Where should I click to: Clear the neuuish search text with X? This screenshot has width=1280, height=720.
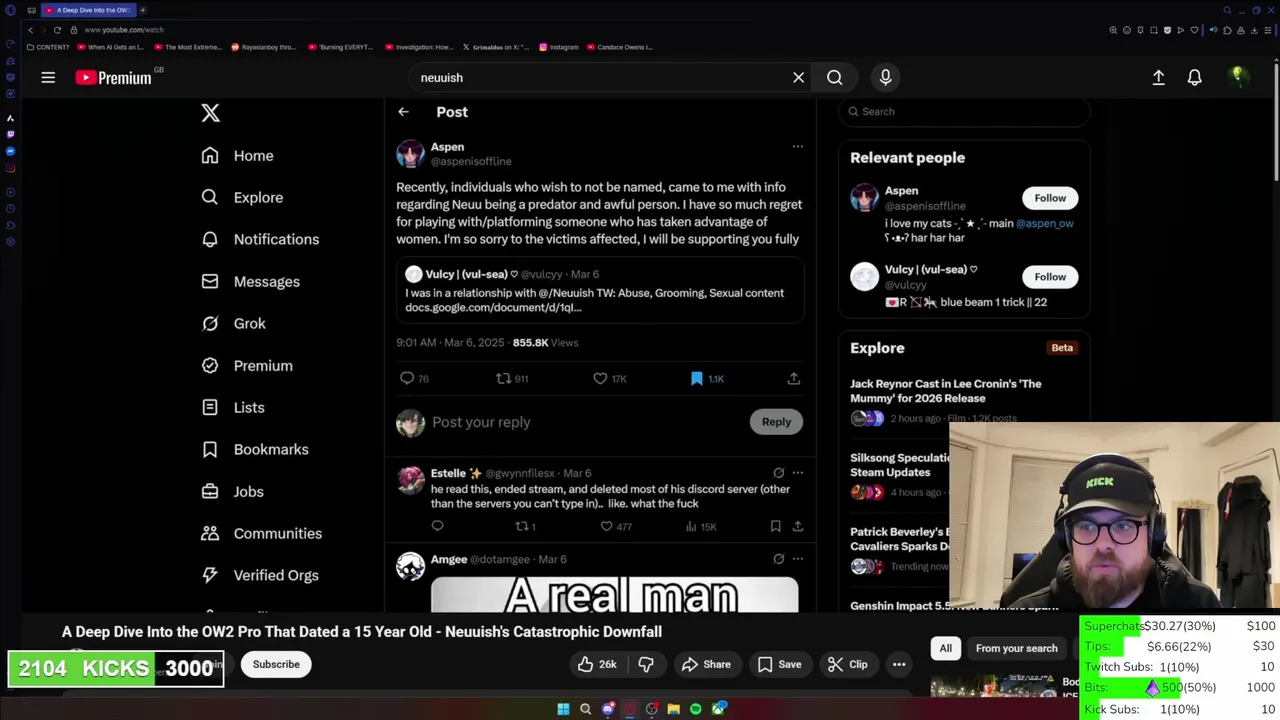pyautogui.click(x=798, y=77)
